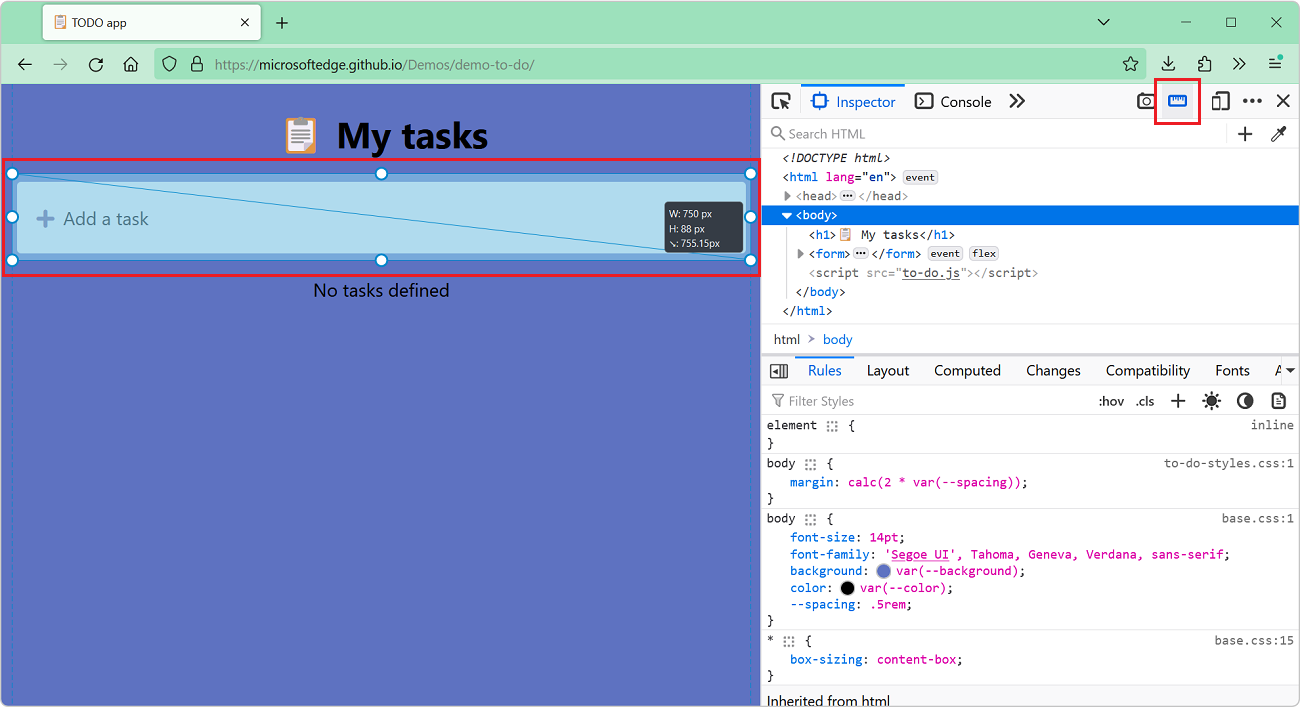Viewport: 1300px width, 707px height.
Task: Open the Computed sidebar tab
Action: coord(967,371)
